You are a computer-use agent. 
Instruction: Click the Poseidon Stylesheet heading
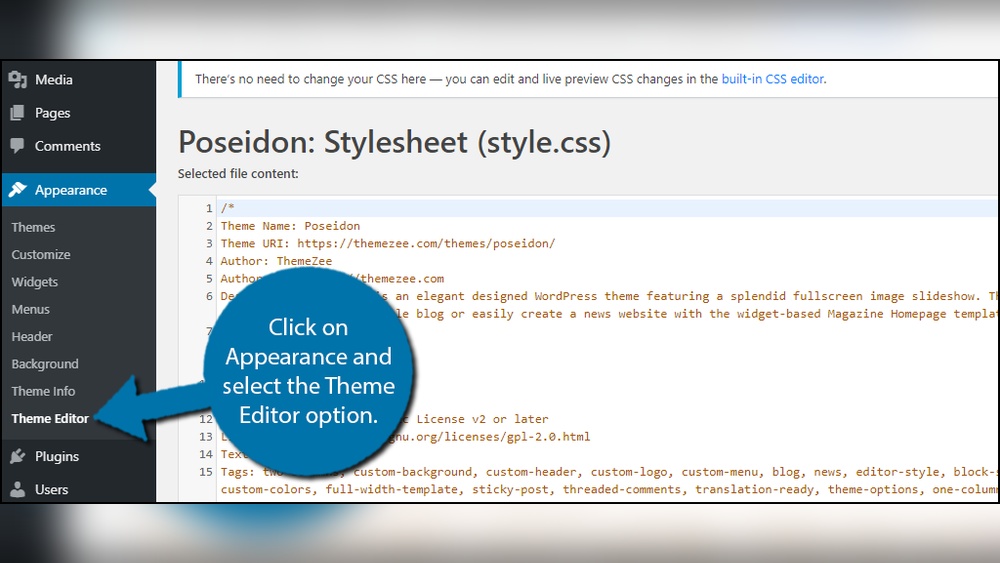tap(394, 142)
